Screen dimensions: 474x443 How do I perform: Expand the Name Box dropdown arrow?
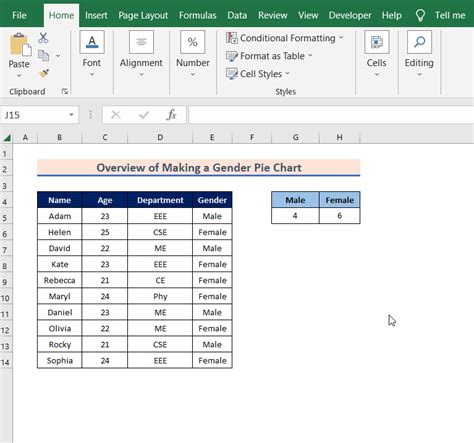point(71,115)
